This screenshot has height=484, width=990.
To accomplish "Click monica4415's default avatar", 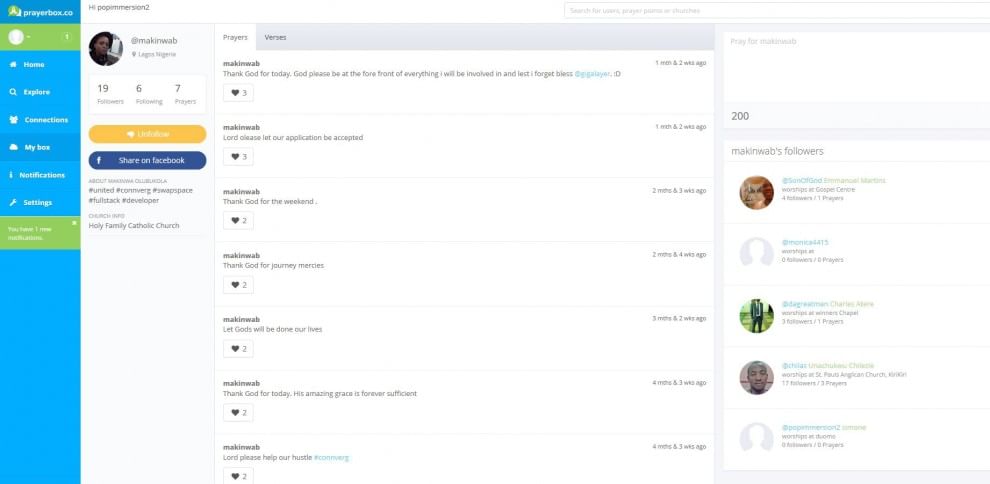I will [x=756, y=254].
